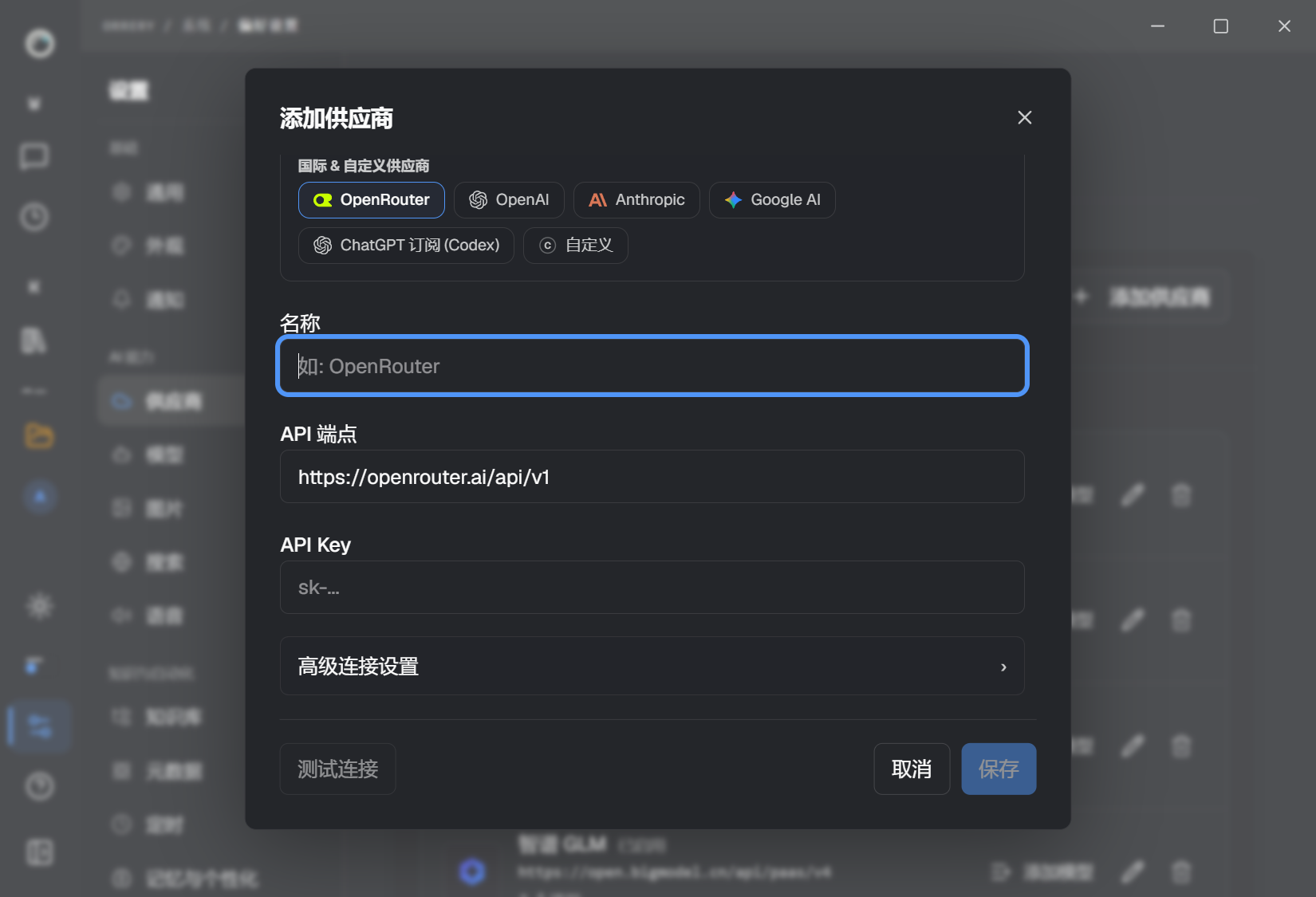Choose the Google AI provider chip
This screenshot has width=1316, height=897.
(x=772, y=200)
